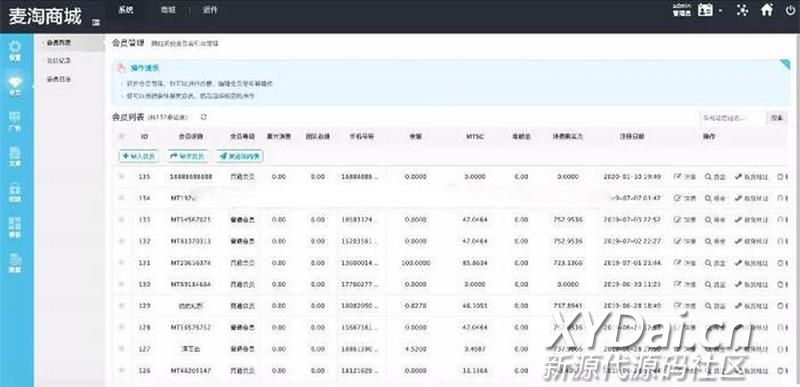The height and width of the screenshot is (387, 800).
Task: Open the article document icon in sidebar
Action: [16, 157]
